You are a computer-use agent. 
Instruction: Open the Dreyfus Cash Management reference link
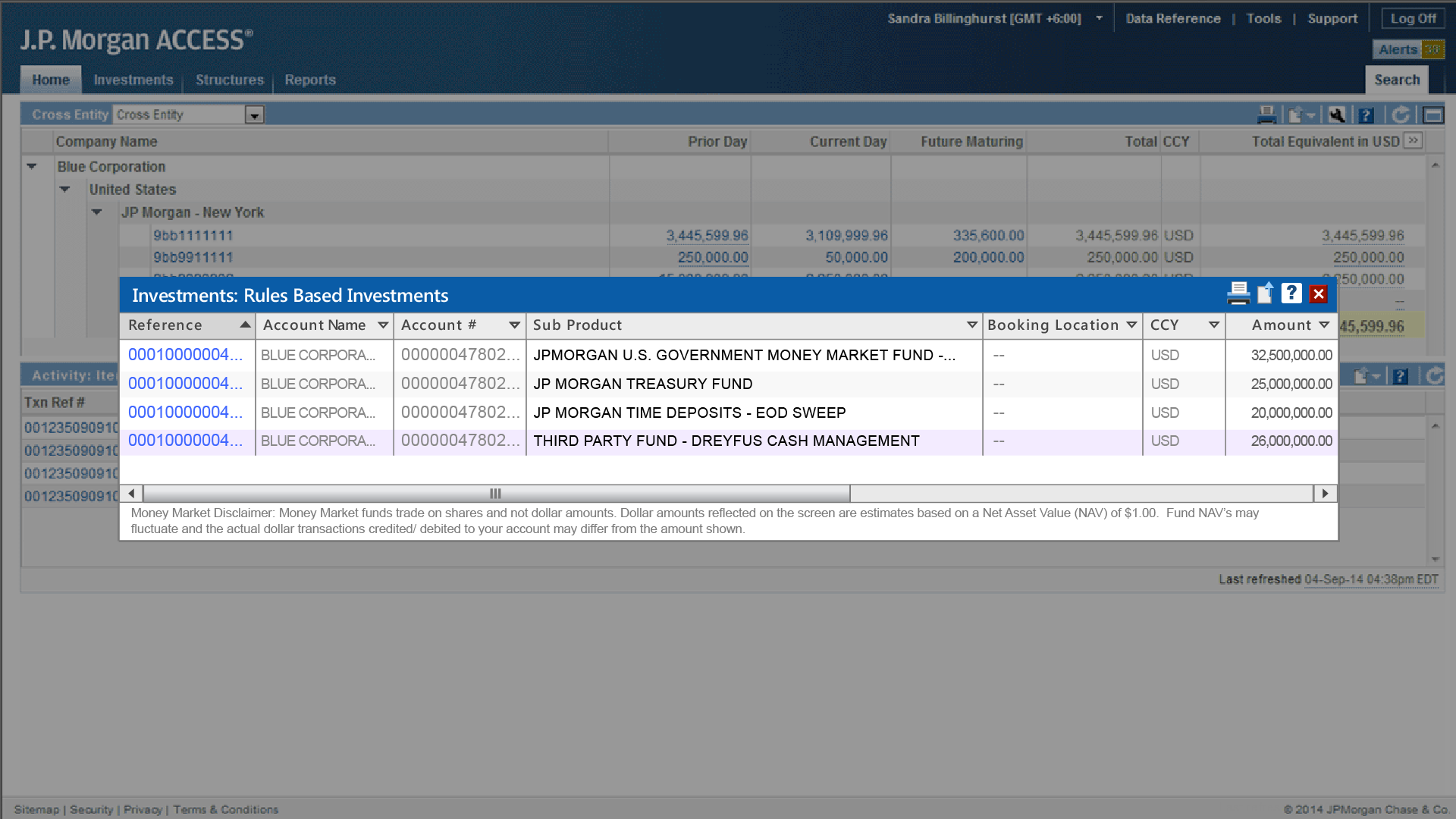185,441
